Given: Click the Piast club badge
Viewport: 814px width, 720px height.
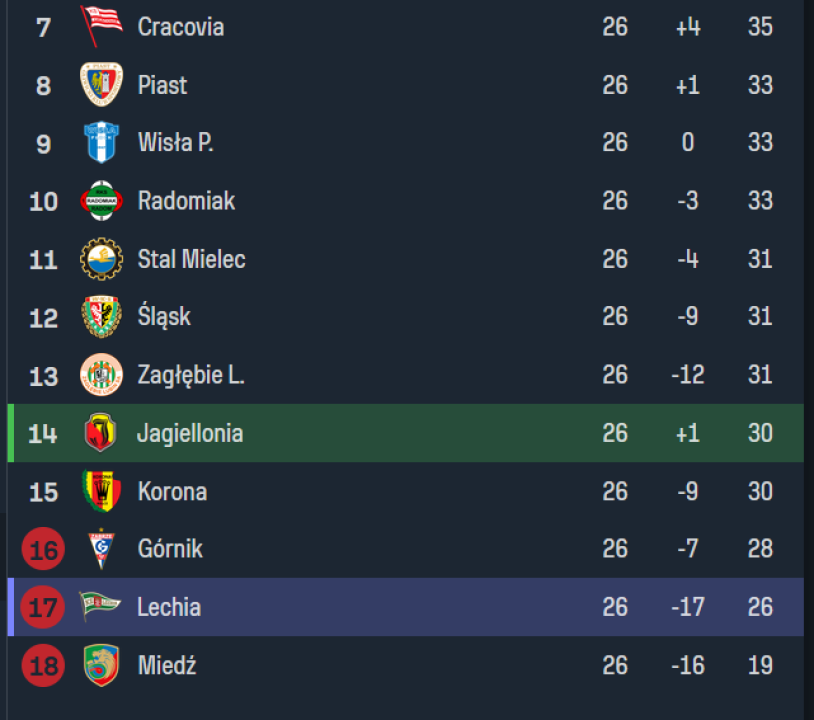Looking at the screenshot, I should pos(101,84).
